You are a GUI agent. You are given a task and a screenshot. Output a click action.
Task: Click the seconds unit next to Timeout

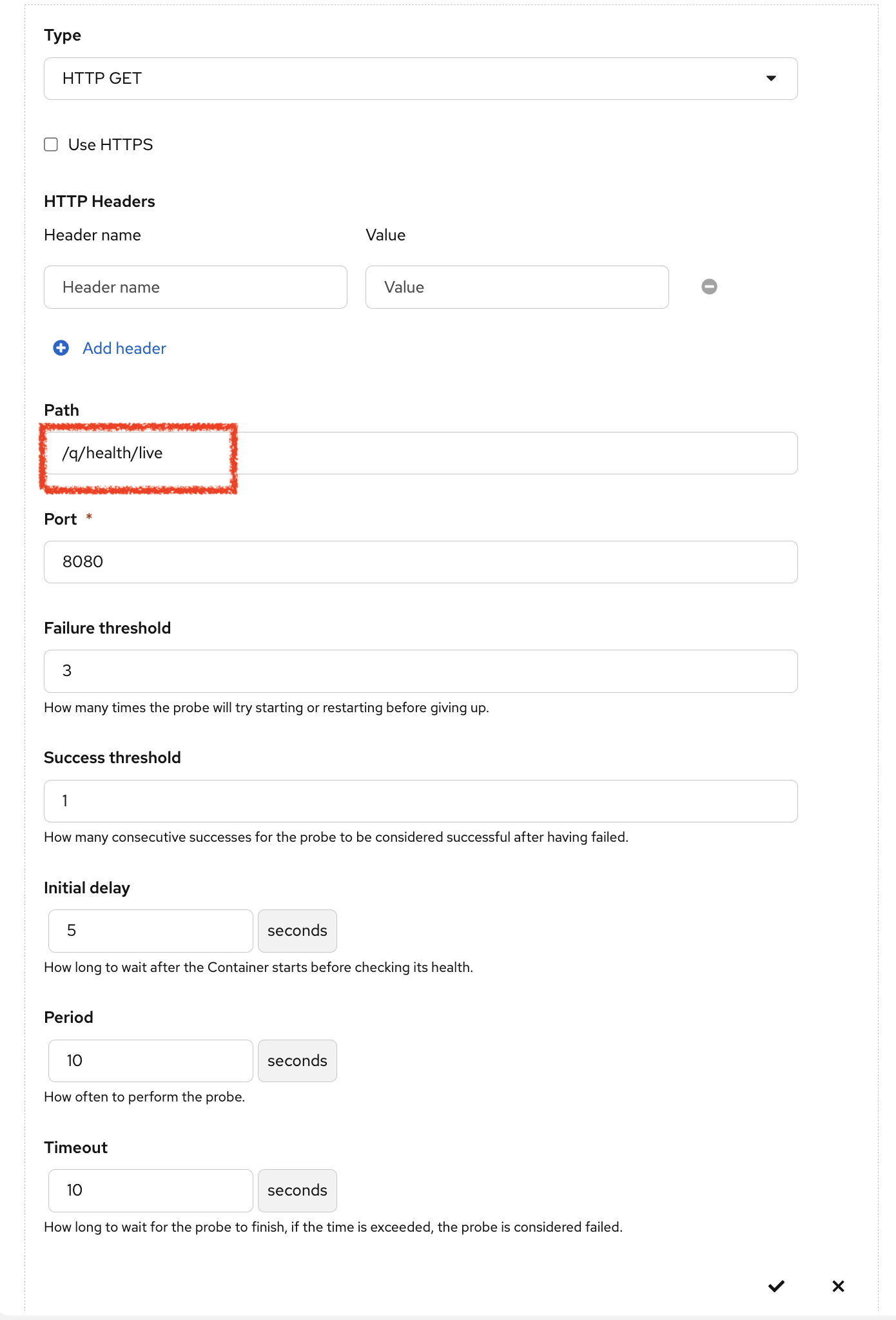tap(297, 1190)
